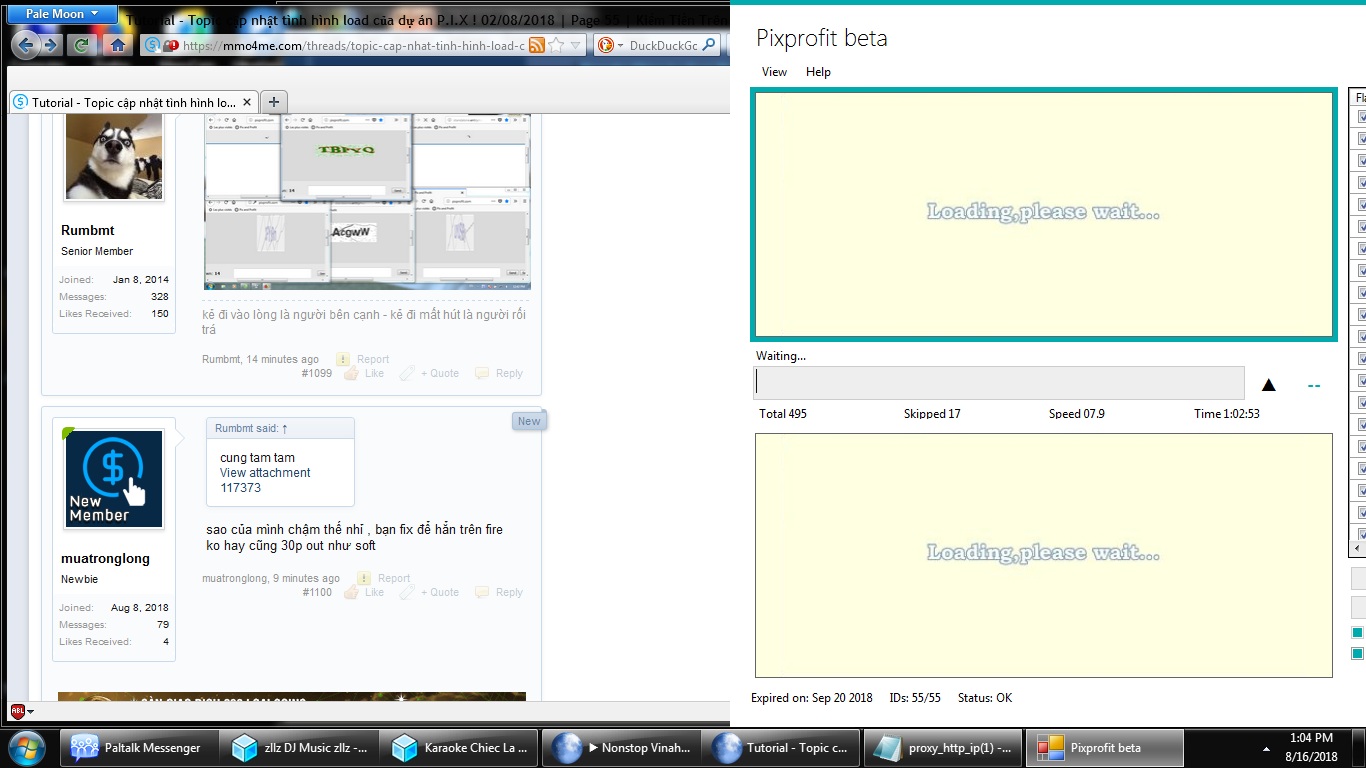Quote muatronglong's post #1100

431,592
